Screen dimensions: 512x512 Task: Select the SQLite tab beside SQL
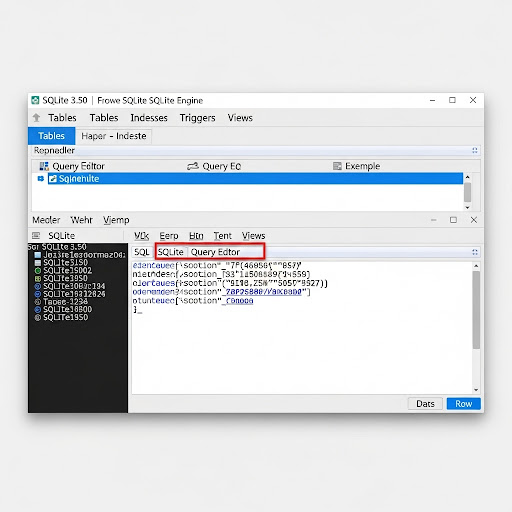(170, 252)
